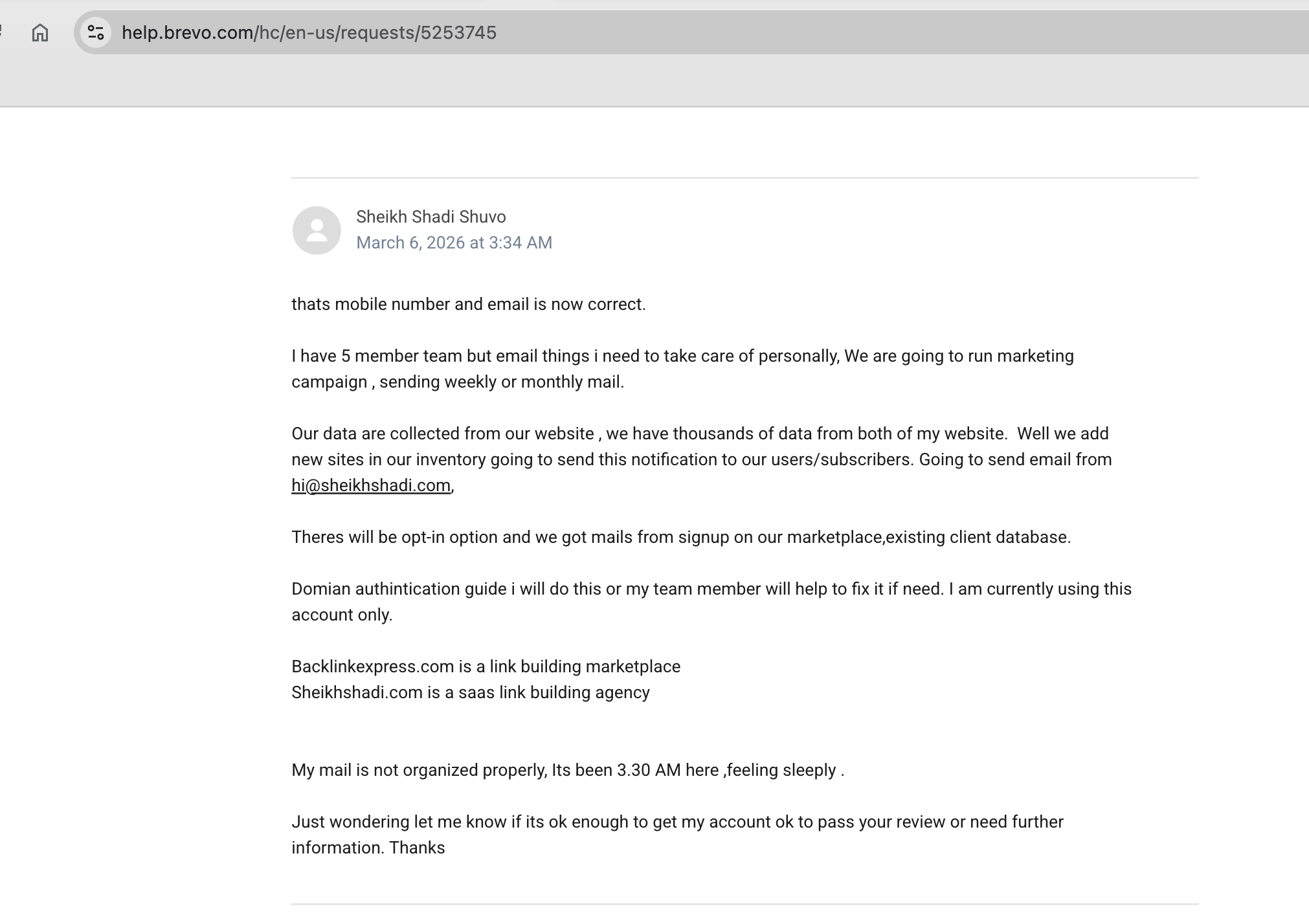Click the Backlinkexpress.com marketplace line
The height and width of the screenshot is (924, 1309).
(486, 666)
